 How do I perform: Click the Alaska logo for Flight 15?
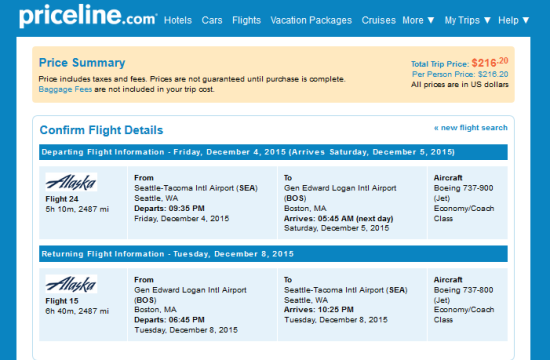tap(71, 284)
